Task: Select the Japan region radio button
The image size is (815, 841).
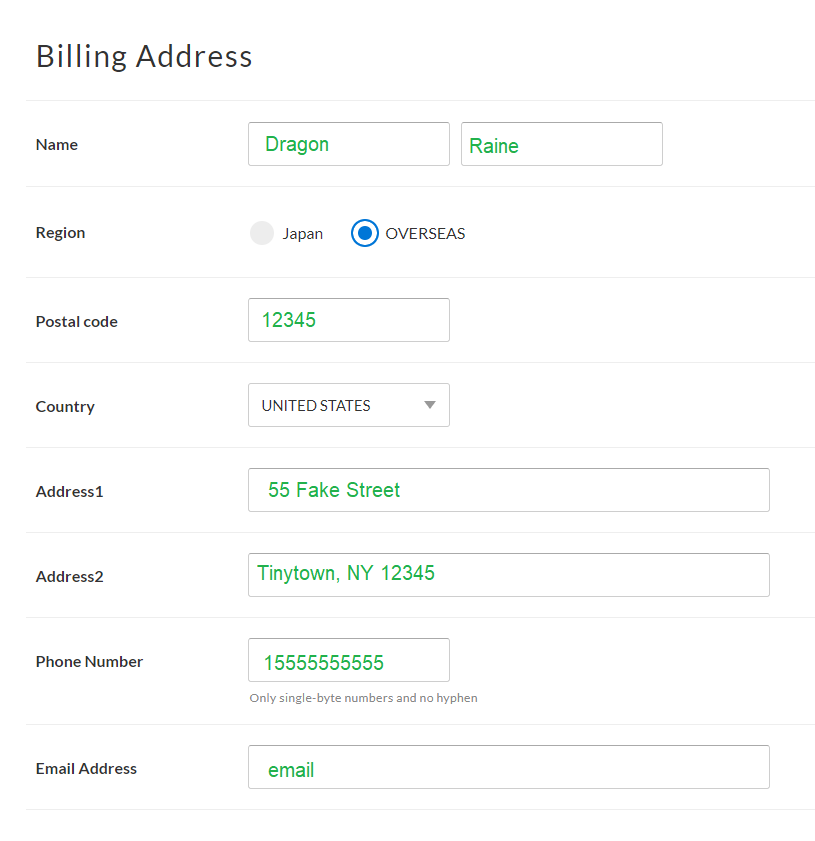Action: 262,233
